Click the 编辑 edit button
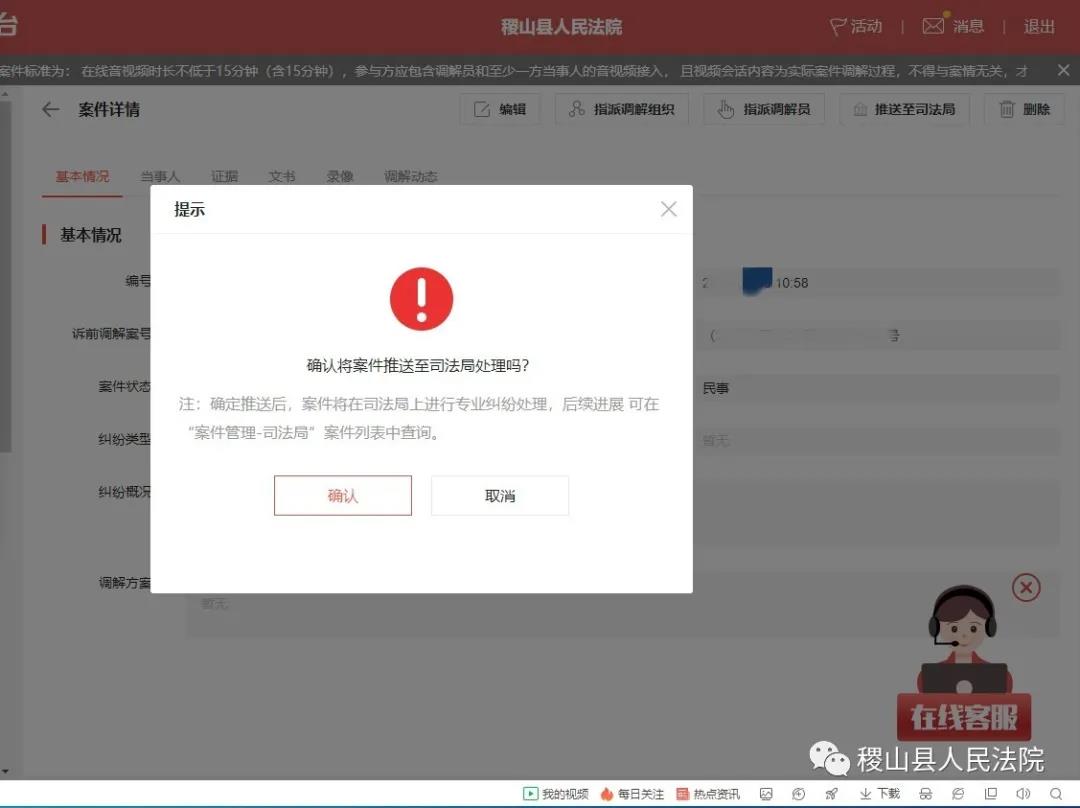 500,110
